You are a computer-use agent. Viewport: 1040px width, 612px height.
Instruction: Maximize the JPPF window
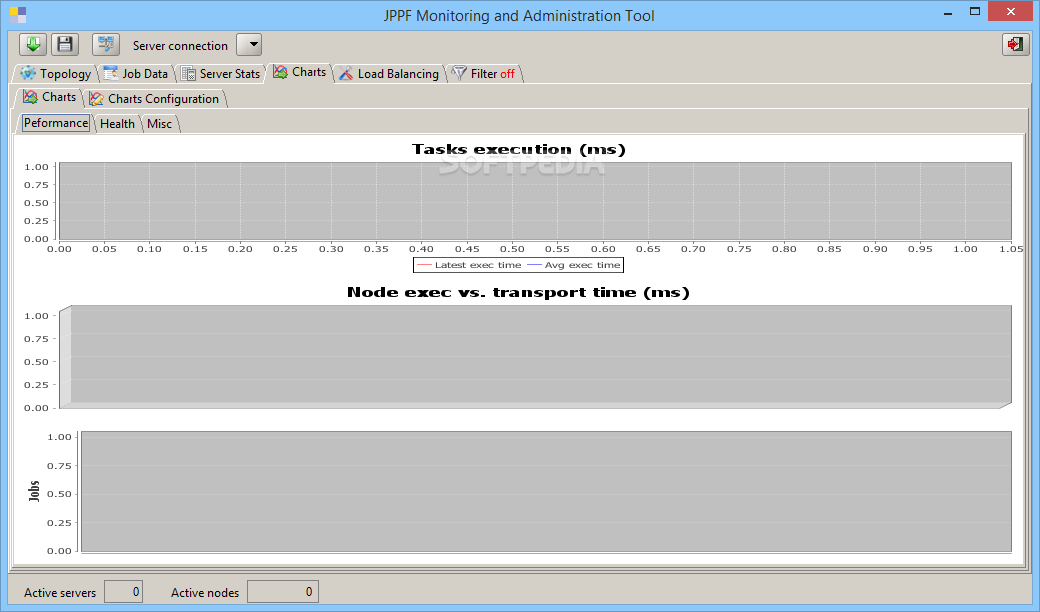click(x=975, y=11)
